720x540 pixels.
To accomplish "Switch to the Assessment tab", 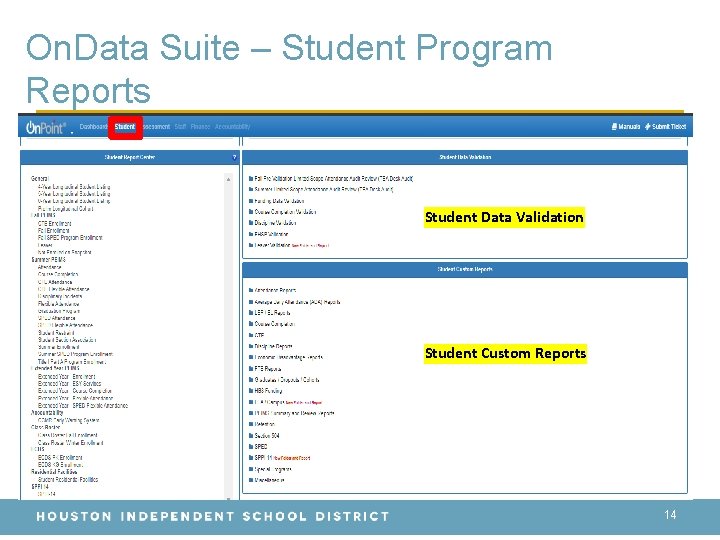I will tap(157, 127).
